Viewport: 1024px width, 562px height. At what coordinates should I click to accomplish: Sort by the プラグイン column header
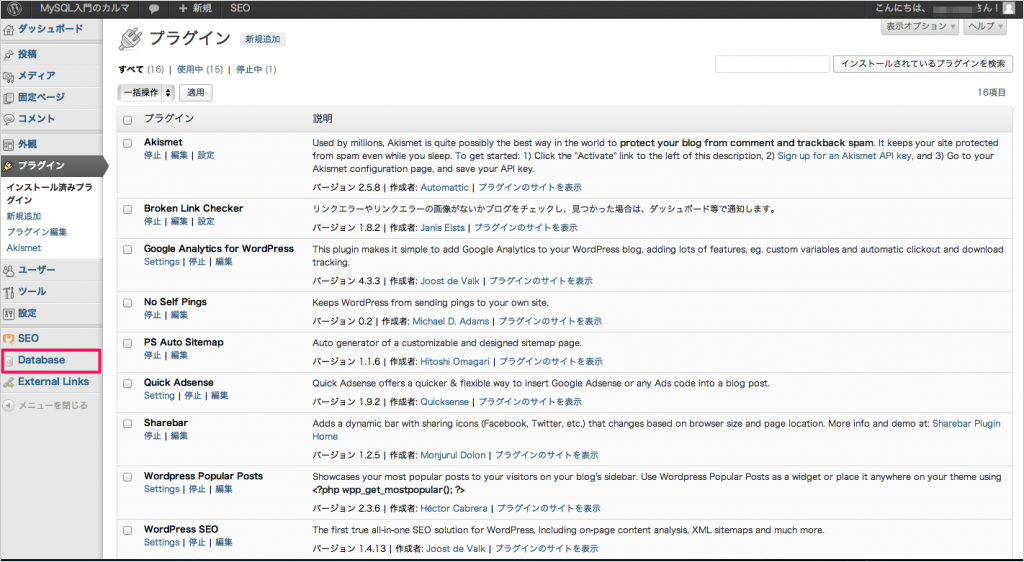click(x=168, y=119)
